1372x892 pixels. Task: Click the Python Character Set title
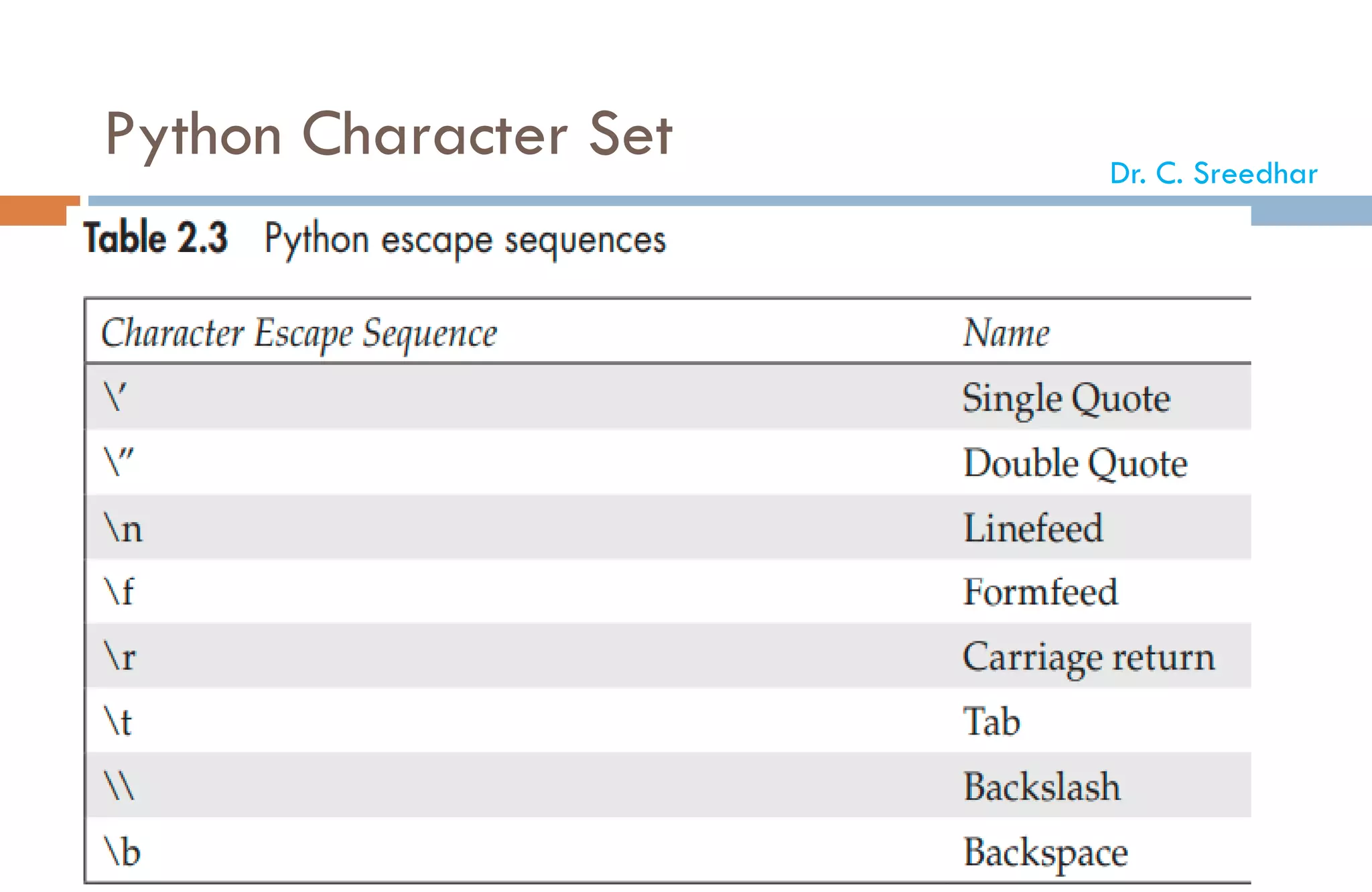coord(389,135)
